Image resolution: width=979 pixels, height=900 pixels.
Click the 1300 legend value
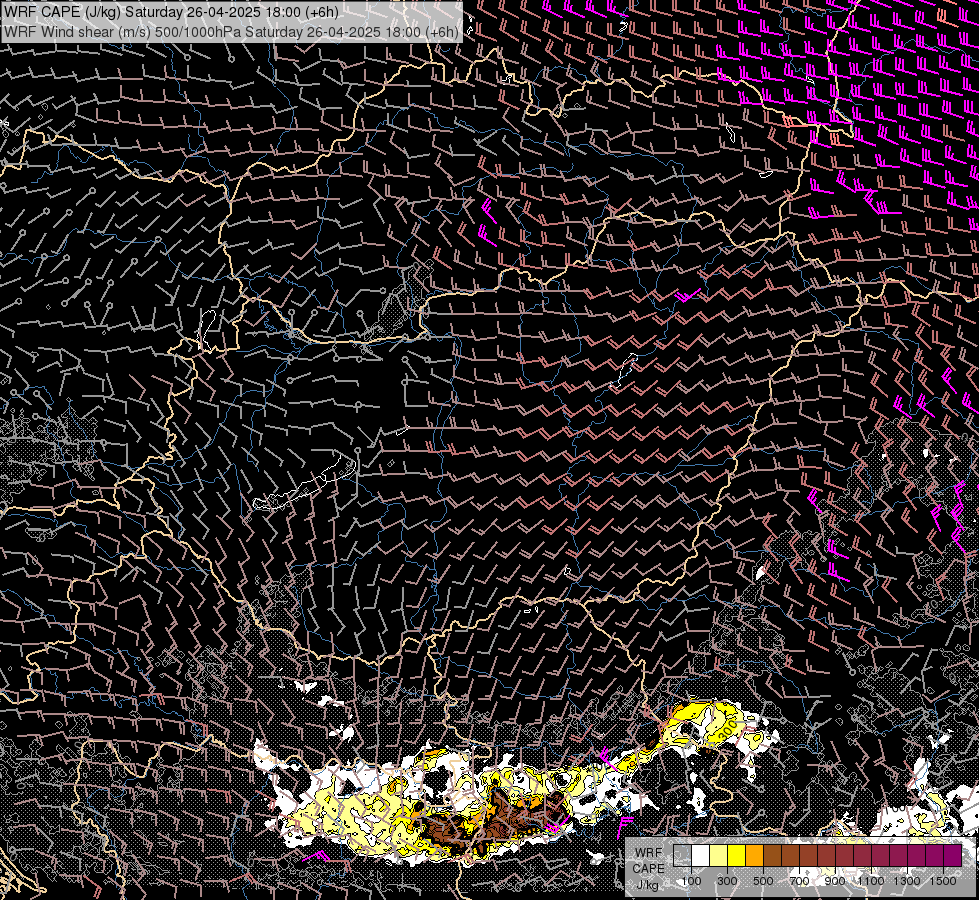click(x=907, y=881)
